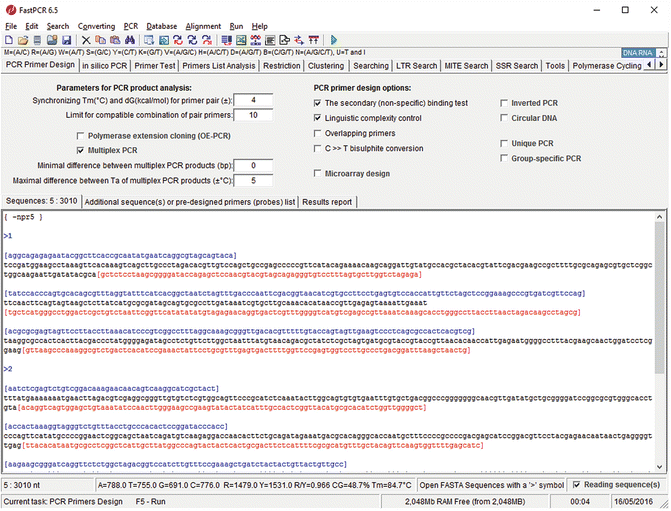Disable Linguistic complexity control
This screenshot has height=511, width=671.
(317, 118)
